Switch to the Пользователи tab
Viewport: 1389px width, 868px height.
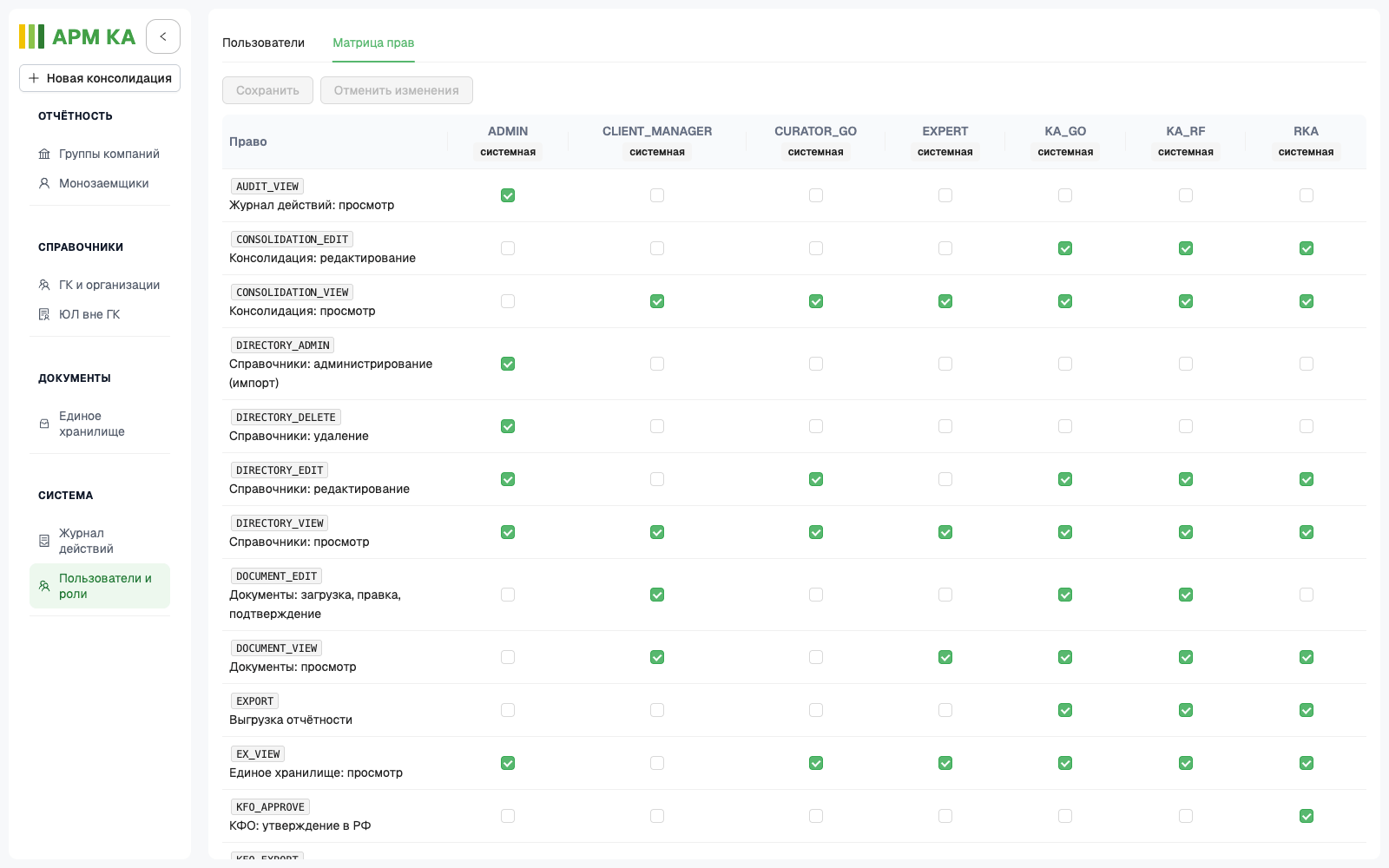pos(263,43)
